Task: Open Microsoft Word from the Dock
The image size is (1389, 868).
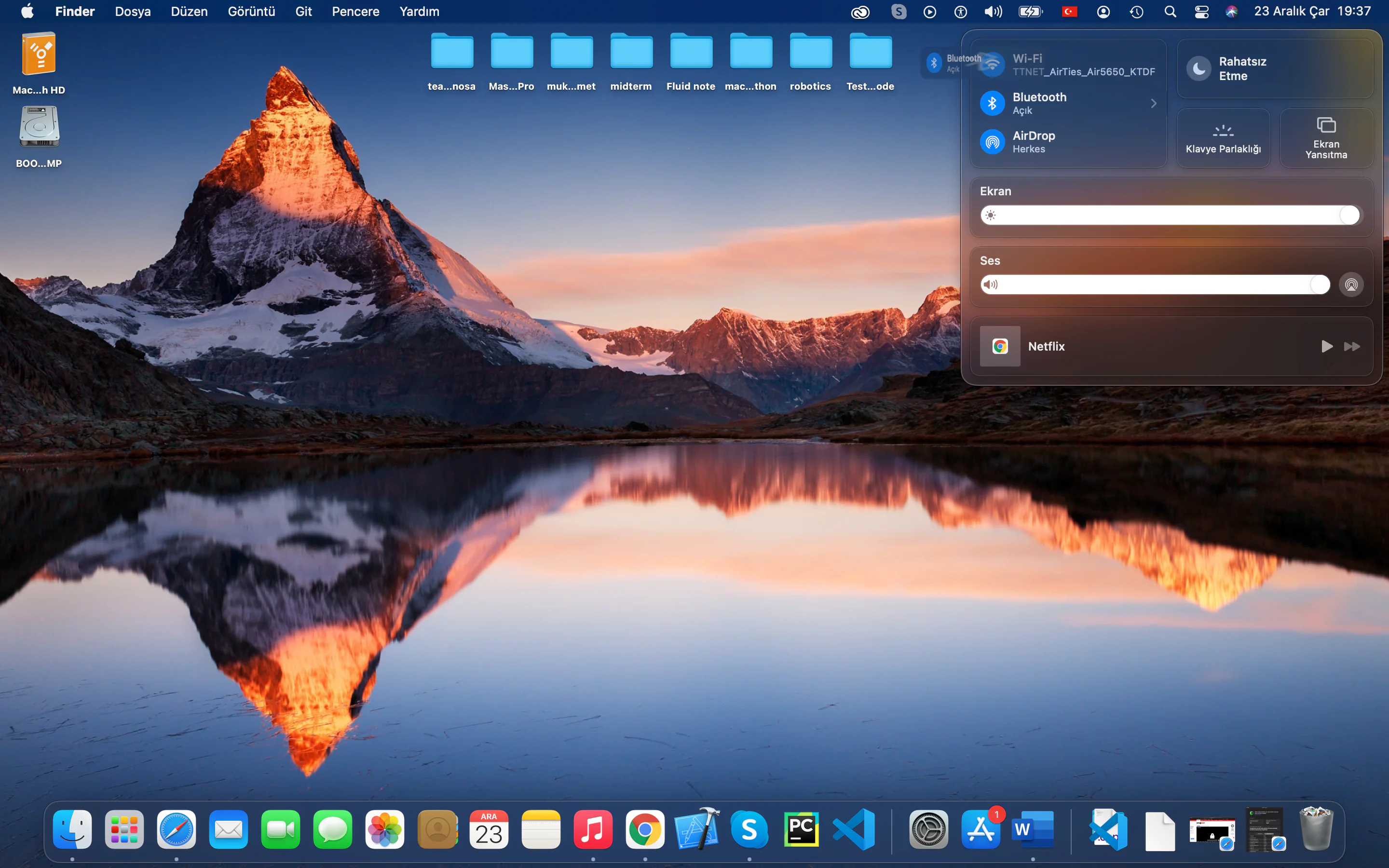Action: [x=1033, y=829]
